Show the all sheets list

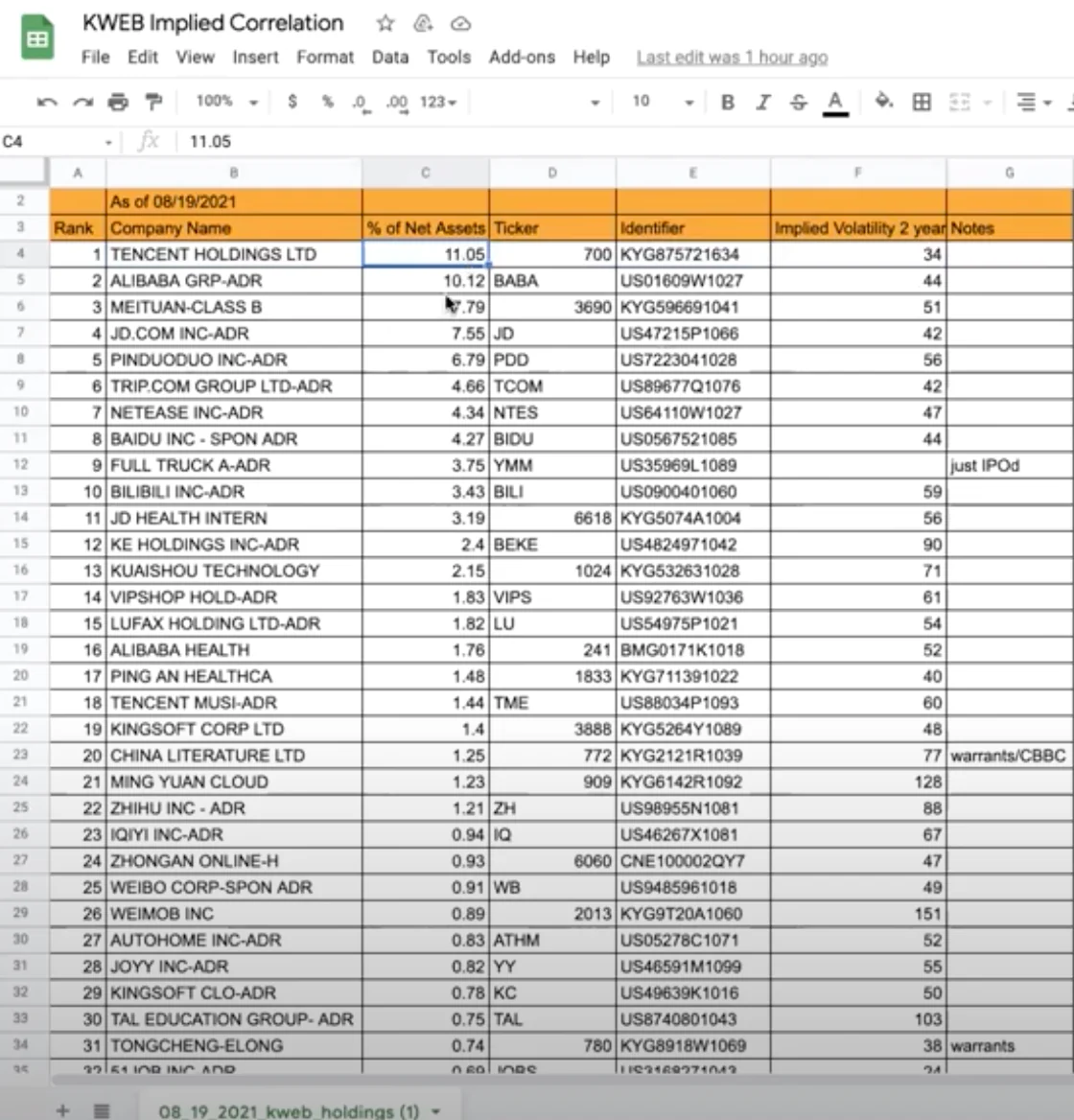pos(102,1110)
